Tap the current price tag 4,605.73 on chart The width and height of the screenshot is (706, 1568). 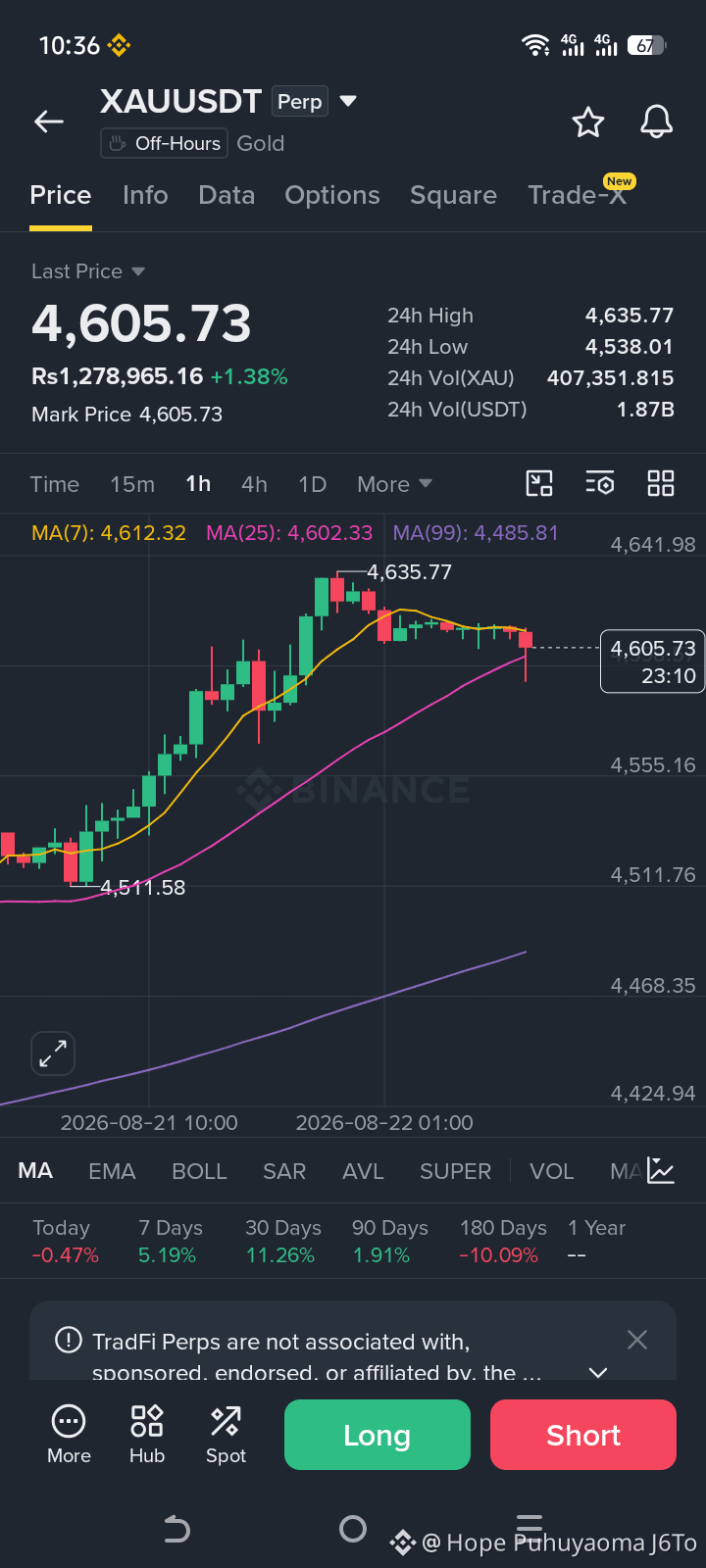(652, 661)
